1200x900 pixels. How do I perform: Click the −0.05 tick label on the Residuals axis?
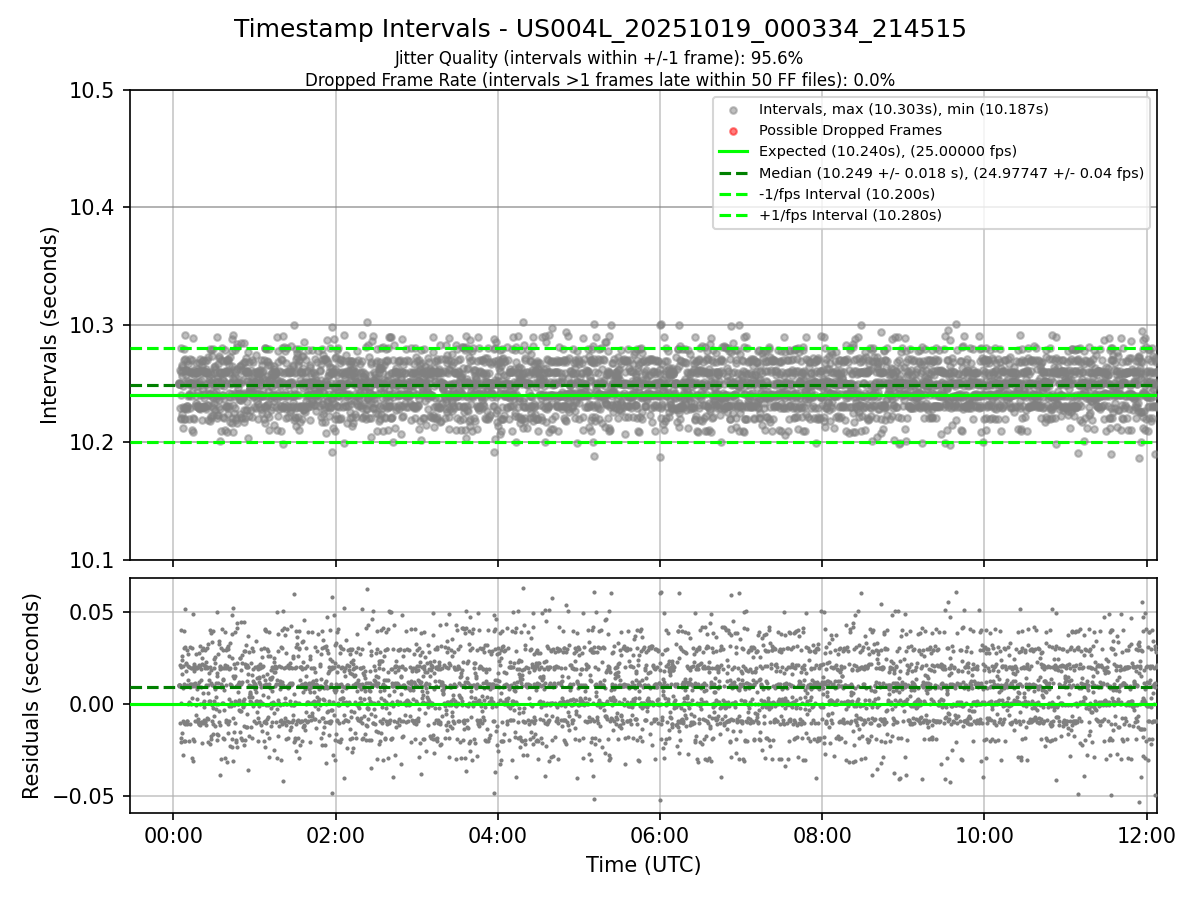[87, 797]
